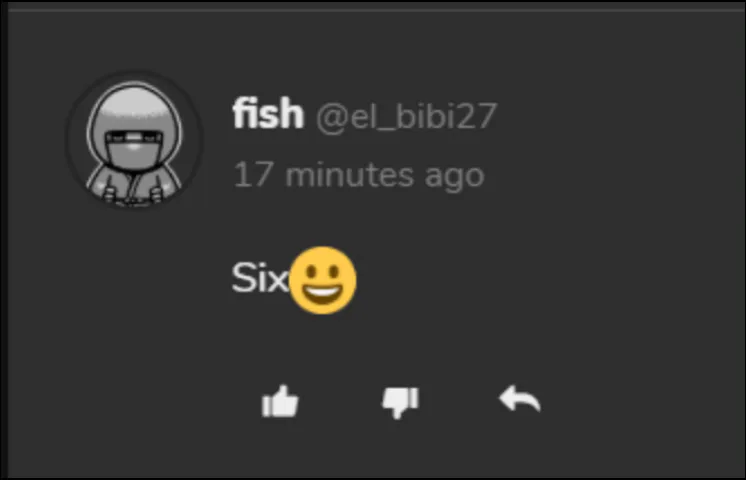Reply to fish's comment using the arrow
Viewport: 746px width, 480px height.
point(520,398)
